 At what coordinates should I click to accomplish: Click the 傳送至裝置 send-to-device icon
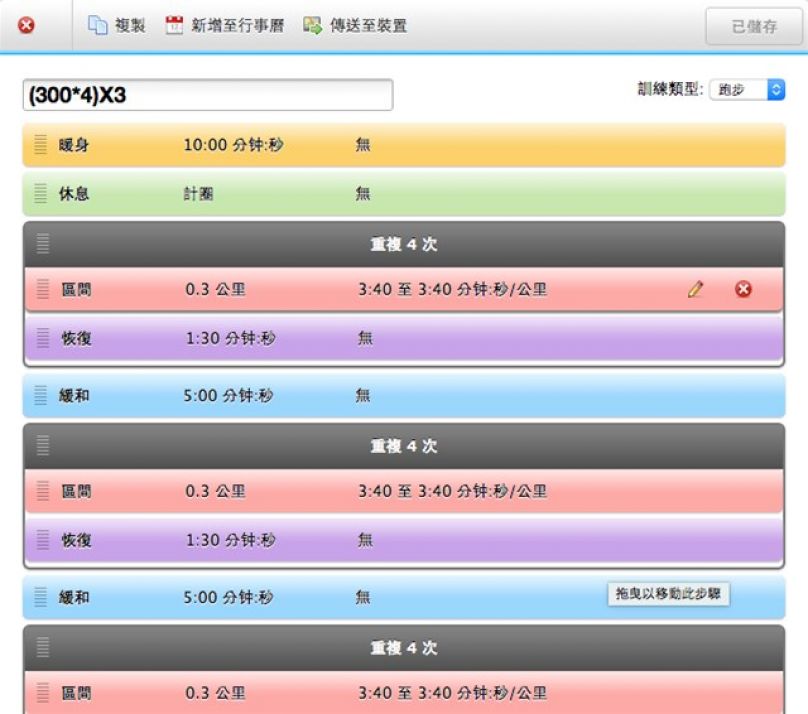(x=313, y=26)
